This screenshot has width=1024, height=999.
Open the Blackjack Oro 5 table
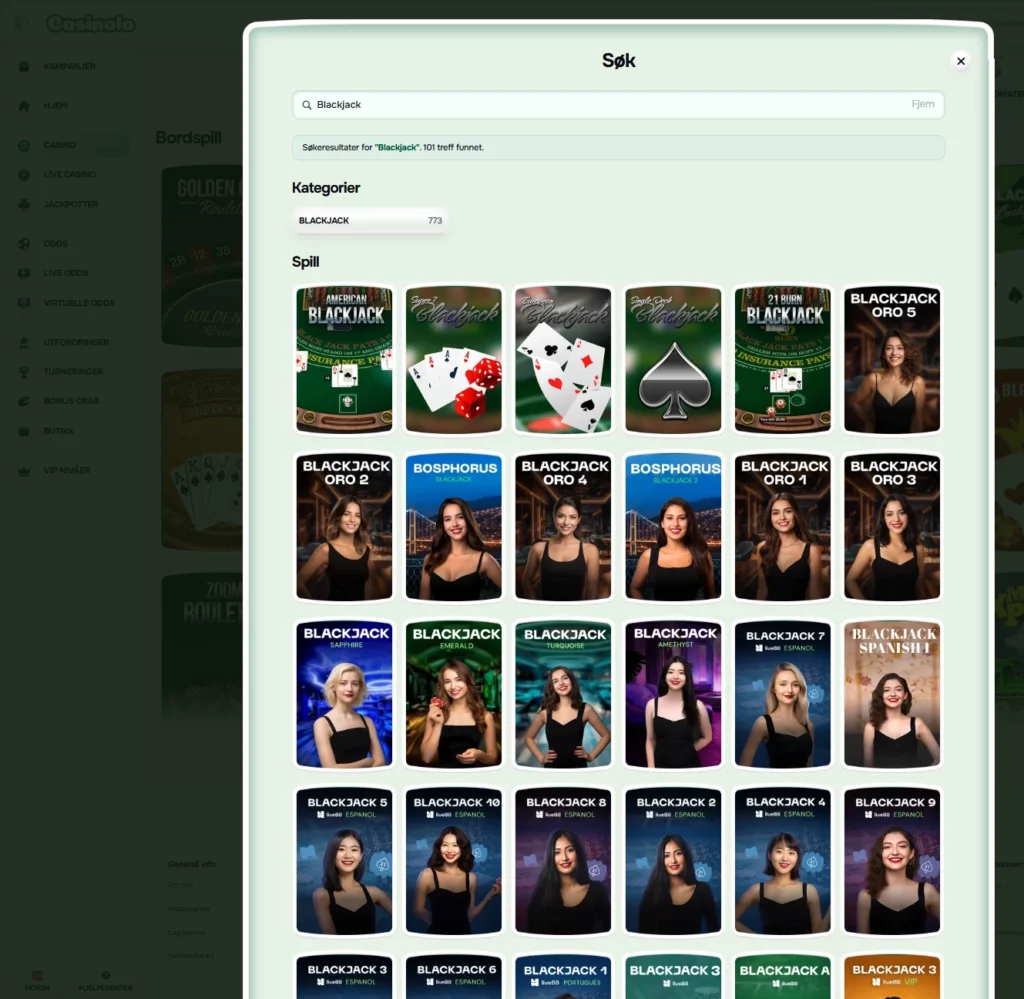(x=892, y=360)
